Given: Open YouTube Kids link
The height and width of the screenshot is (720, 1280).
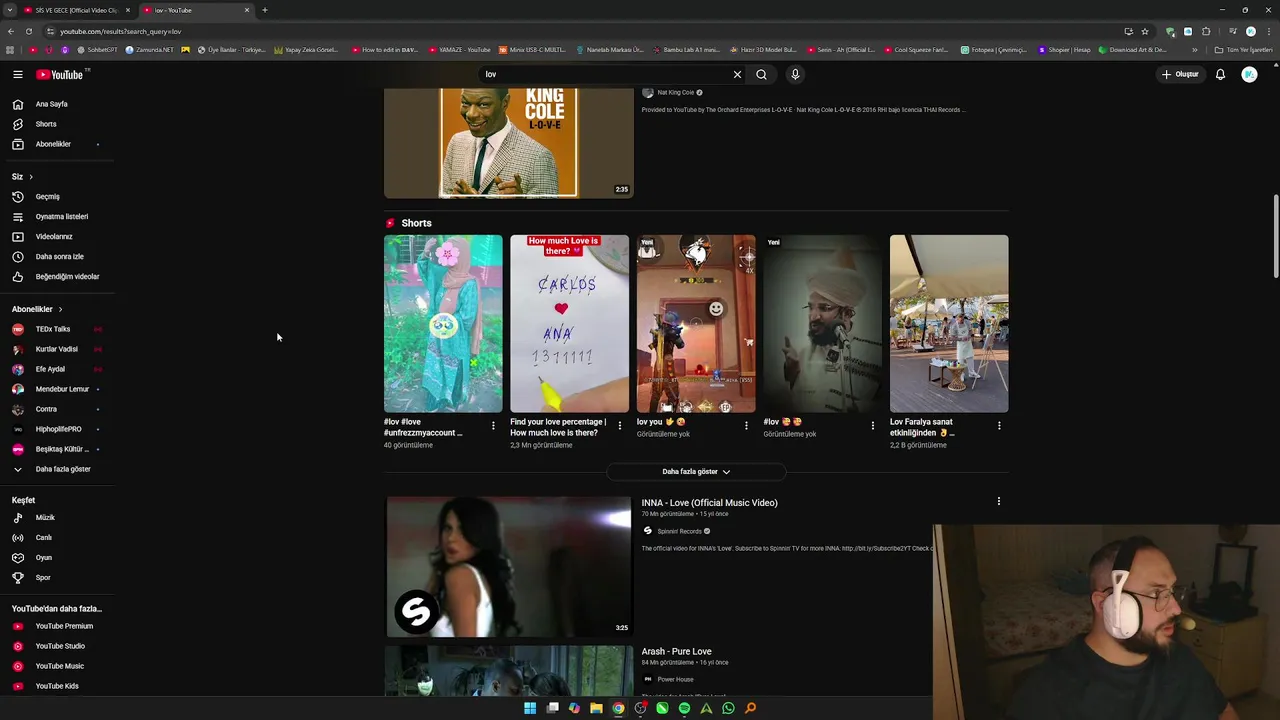Looking at the screenshot, I should pyautogui.click(x=57, y=686).
